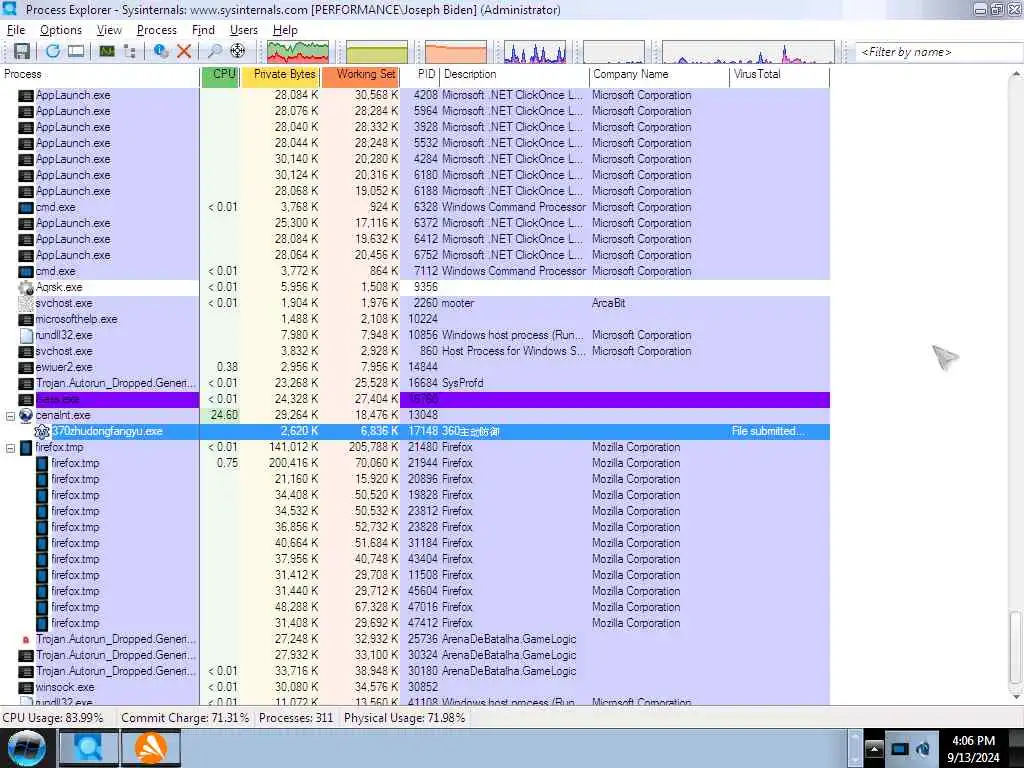The image size is (1024, 768).
Task: Click the Processes: 311 status entry
Action: click(x=296, y=718)
